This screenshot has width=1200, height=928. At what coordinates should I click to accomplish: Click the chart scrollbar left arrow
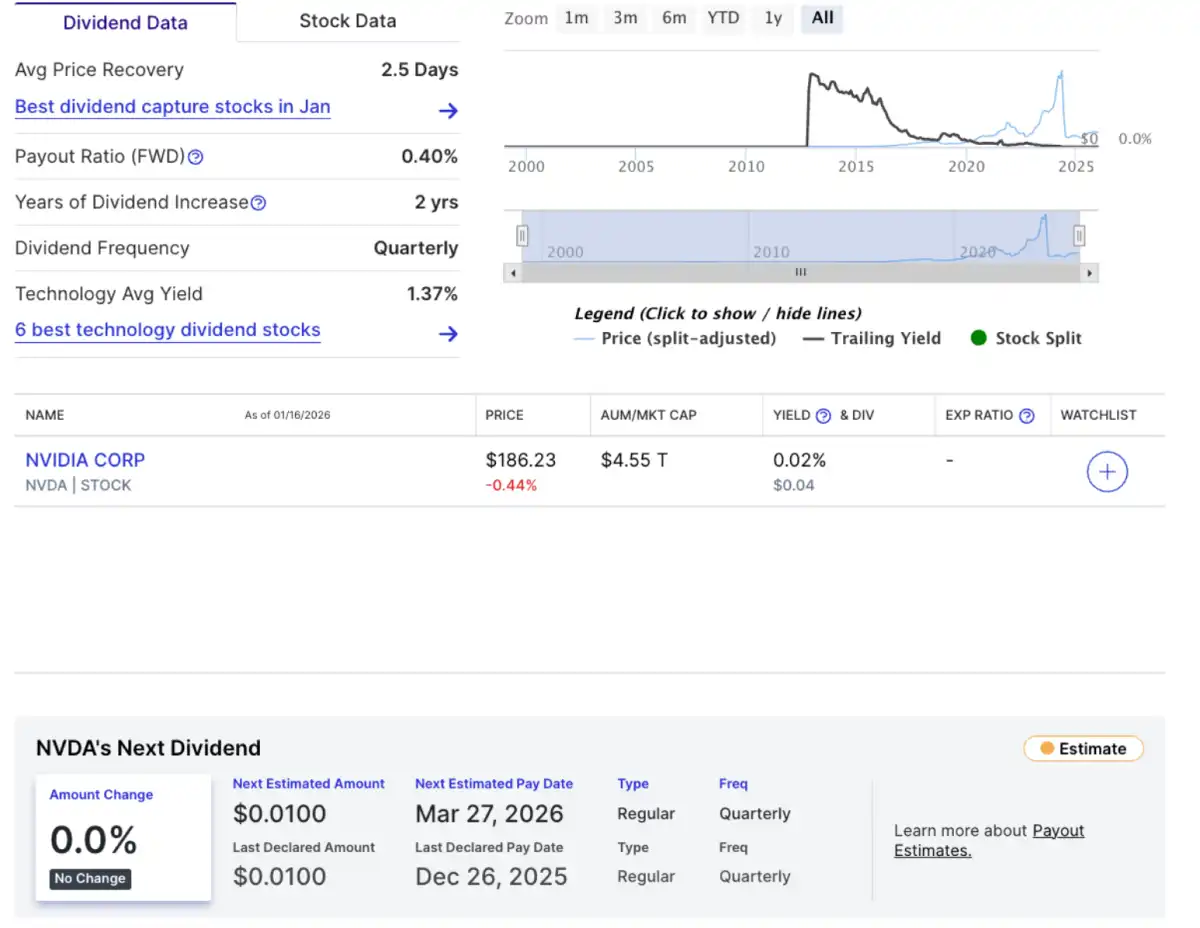point(513,272)
